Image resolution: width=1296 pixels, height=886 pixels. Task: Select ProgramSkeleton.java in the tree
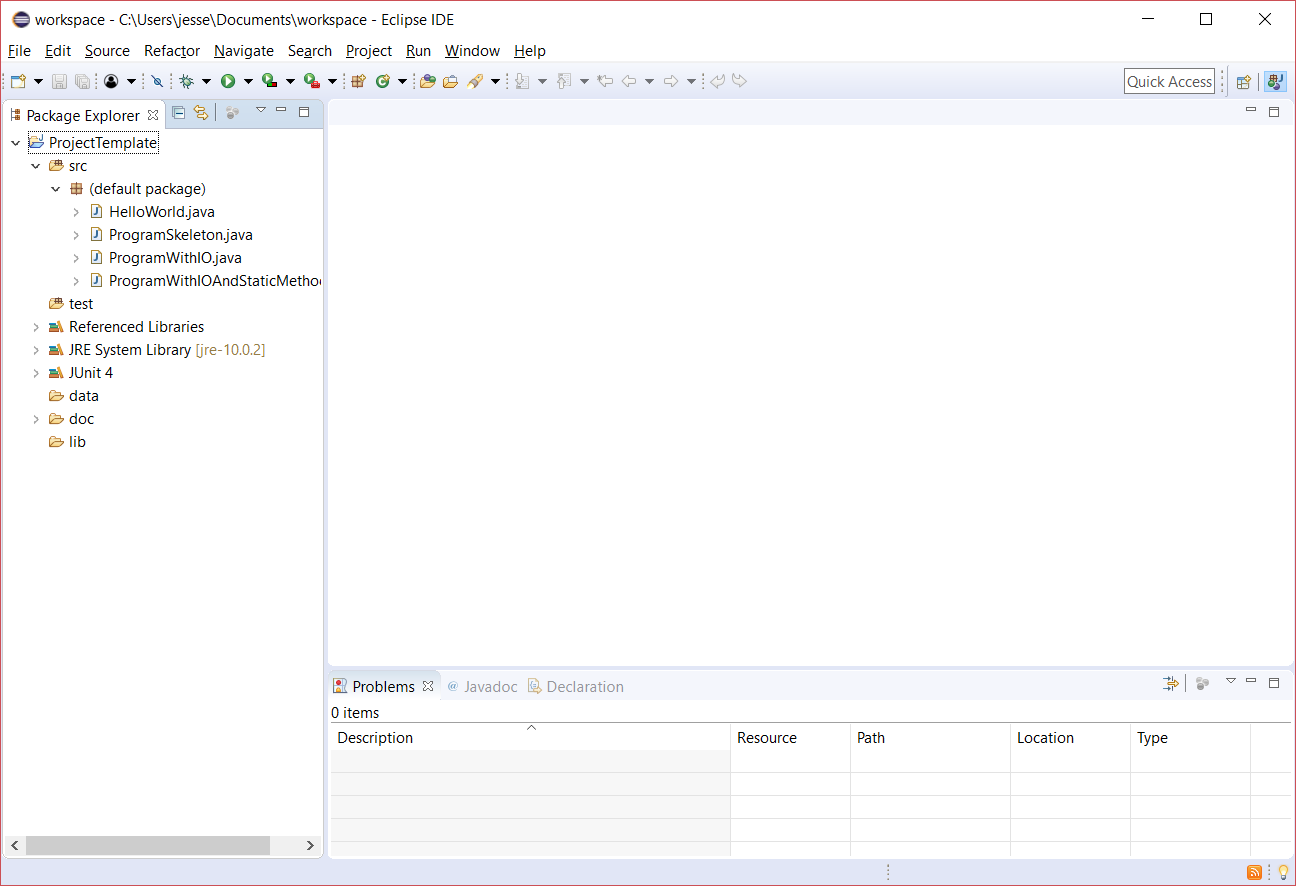(180, 235)
